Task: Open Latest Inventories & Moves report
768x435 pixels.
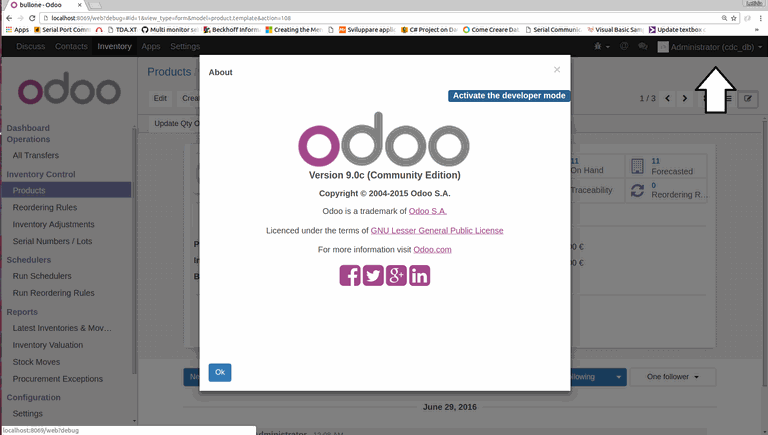Action: pos(62,328)
